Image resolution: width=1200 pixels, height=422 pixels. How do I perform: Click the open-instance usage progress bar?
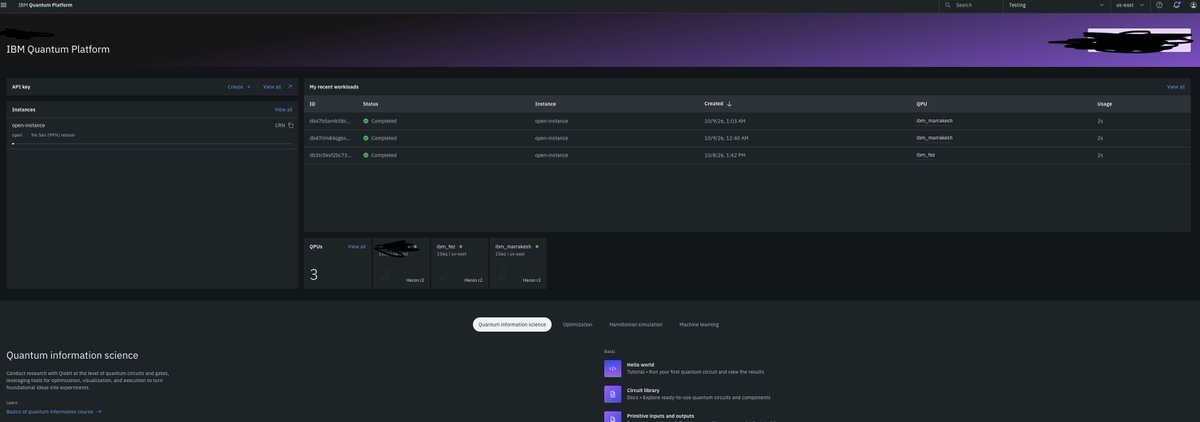point(152,143)
